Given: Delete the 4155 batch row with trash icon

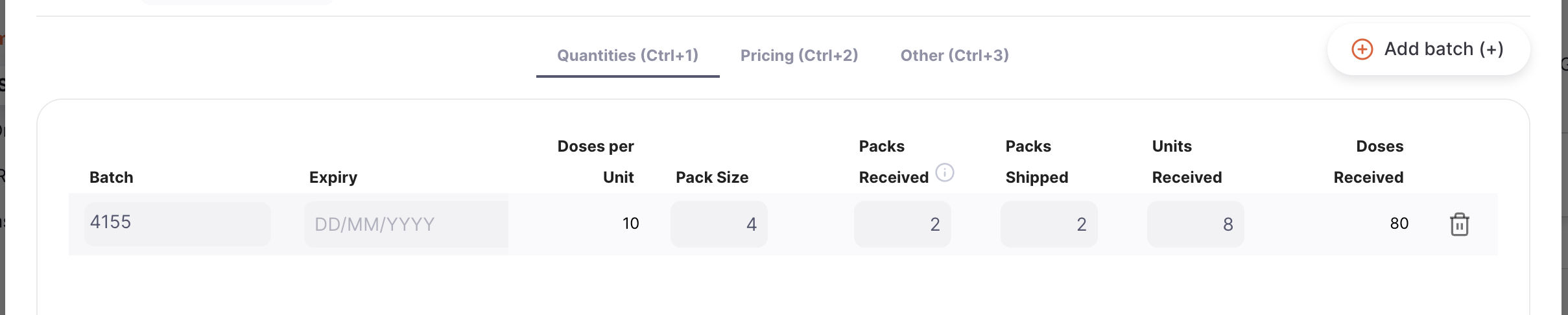Looking at the screenshot, I should pyautogui.click(x=1459, y=224).
